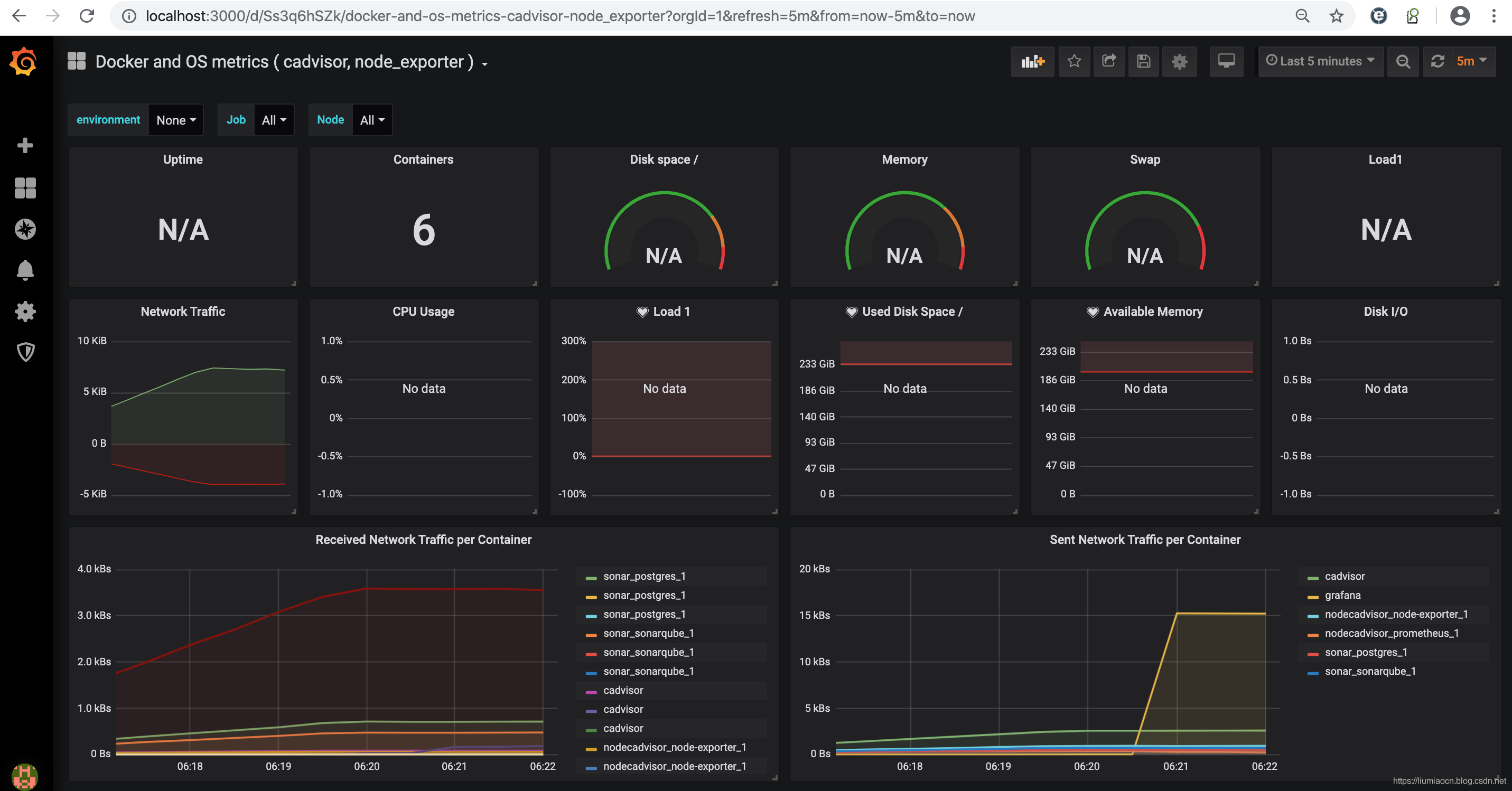Image resolution: width=1512 pixels, height=791 pixels.
Task: Toggle the nodecadvisor_prometheus_1 legend series
Action: tap(1391, 634)
